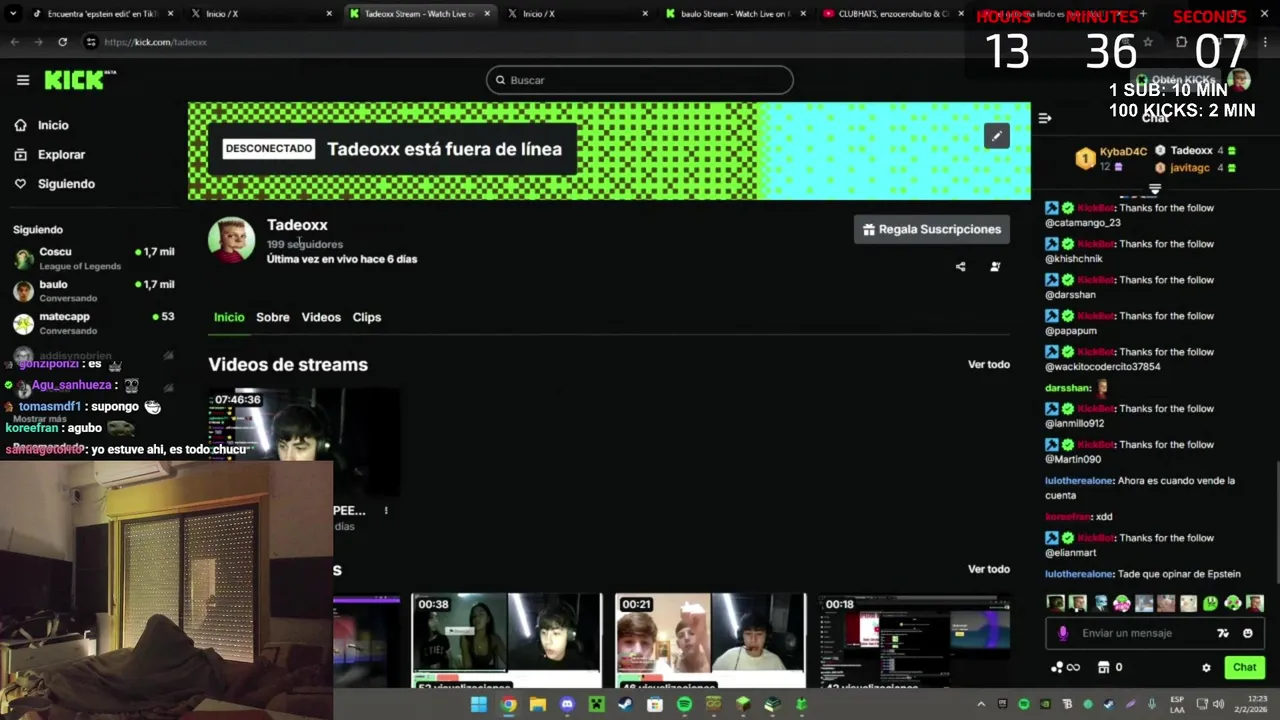Switch to the CLUBHATS browser tab

[x=895, y=14]
